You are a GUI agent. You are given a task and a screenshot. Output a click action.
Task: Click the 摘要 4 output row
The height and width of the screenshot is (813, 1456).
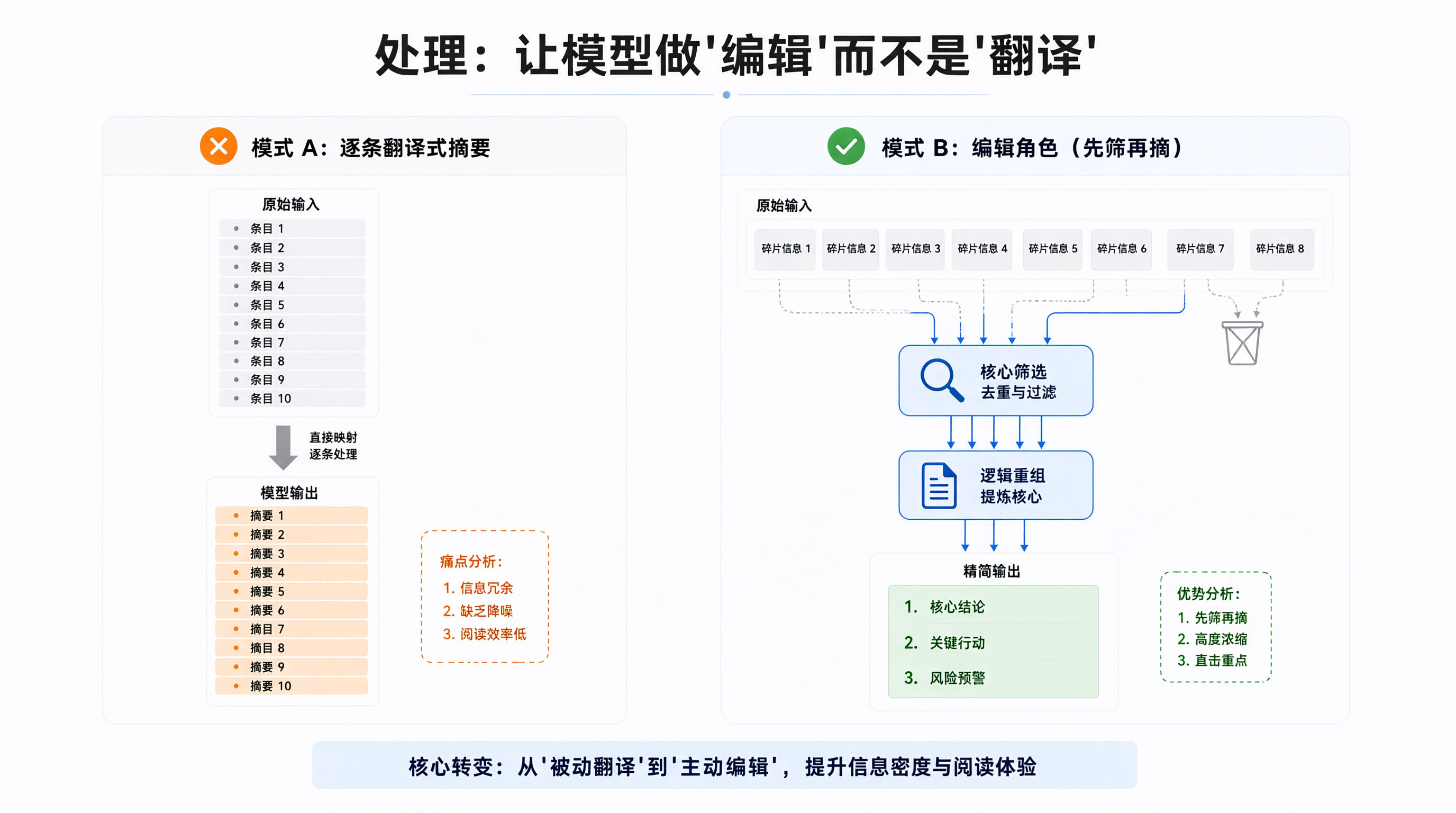pyautogui.click(x=291, y=572)
